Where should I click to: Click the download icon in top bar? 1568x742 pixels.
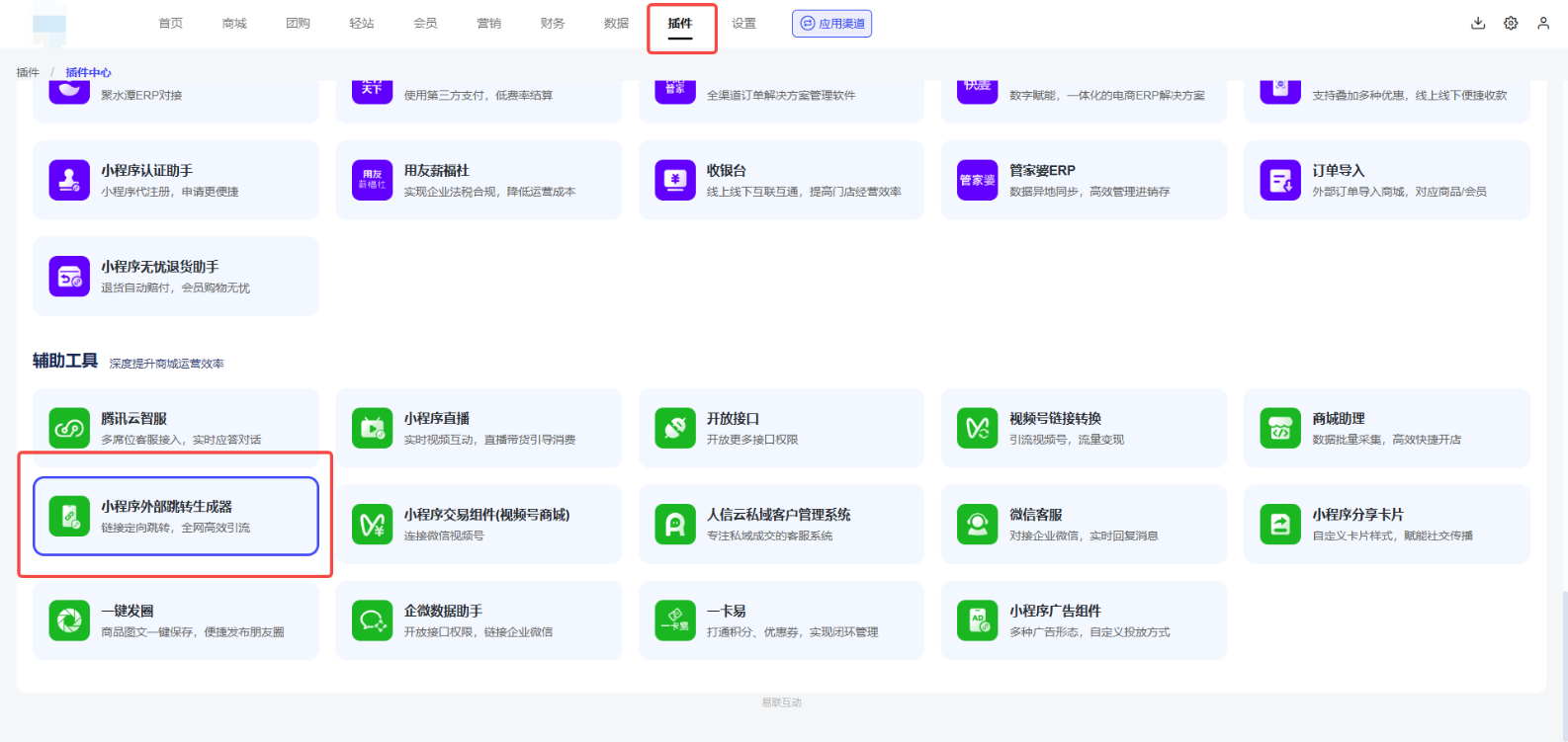coord(1478,23)
